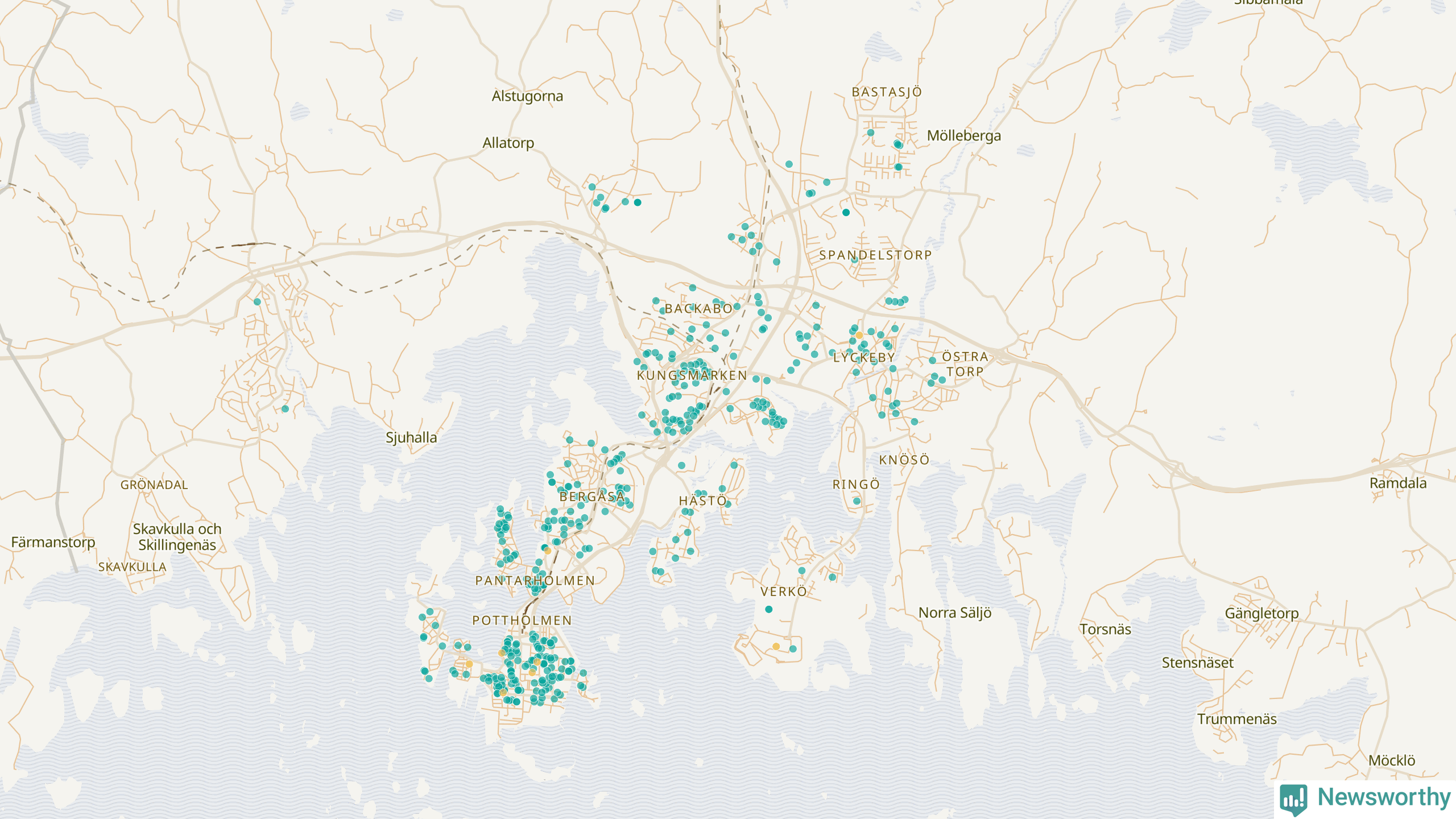Image resolution: width=1456 pixels, height=819 pixels.
Task: Click the Allatorp place label
Action: [508, 143]
